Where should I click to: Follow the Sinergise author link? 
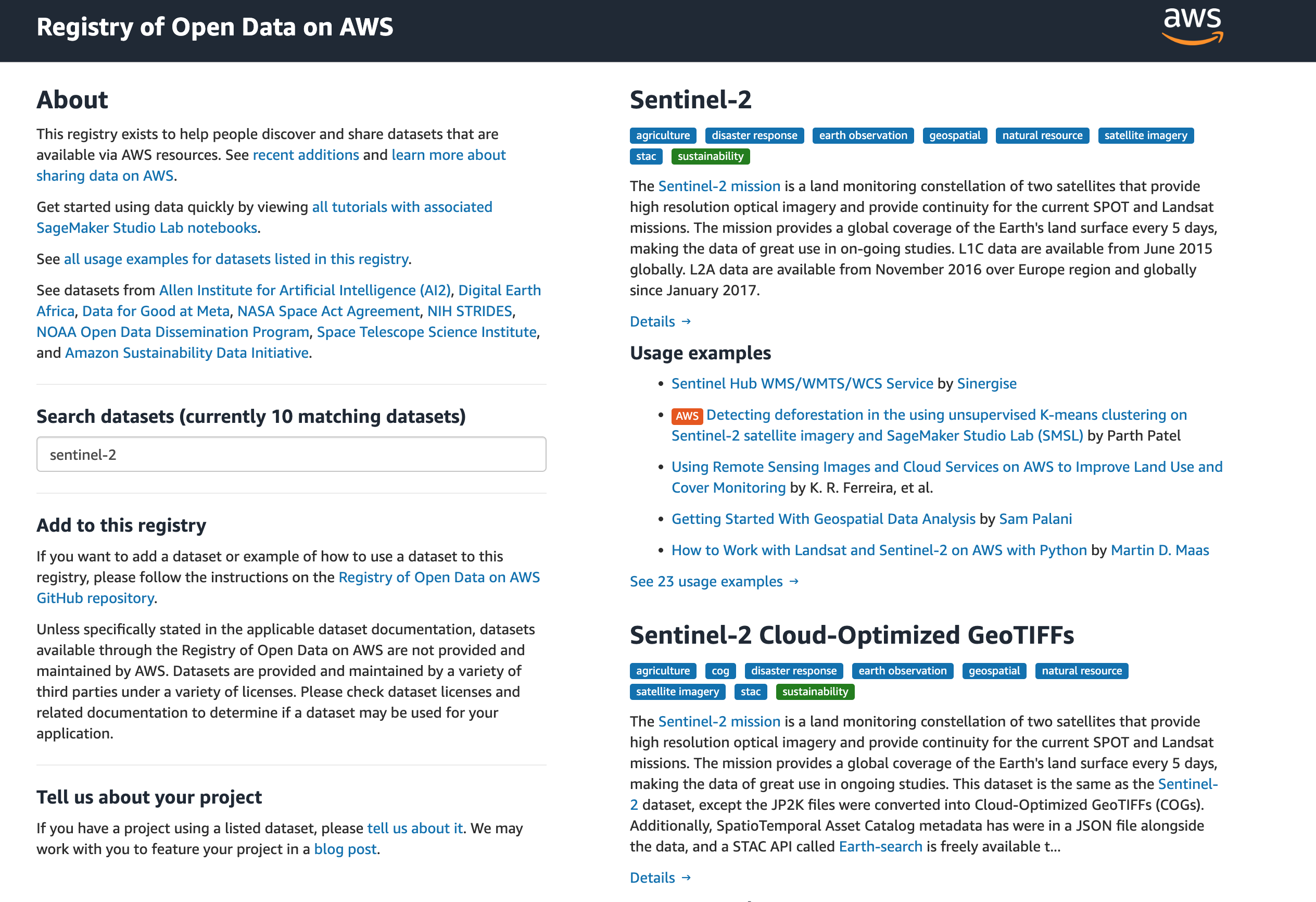(x=986, y=384)
